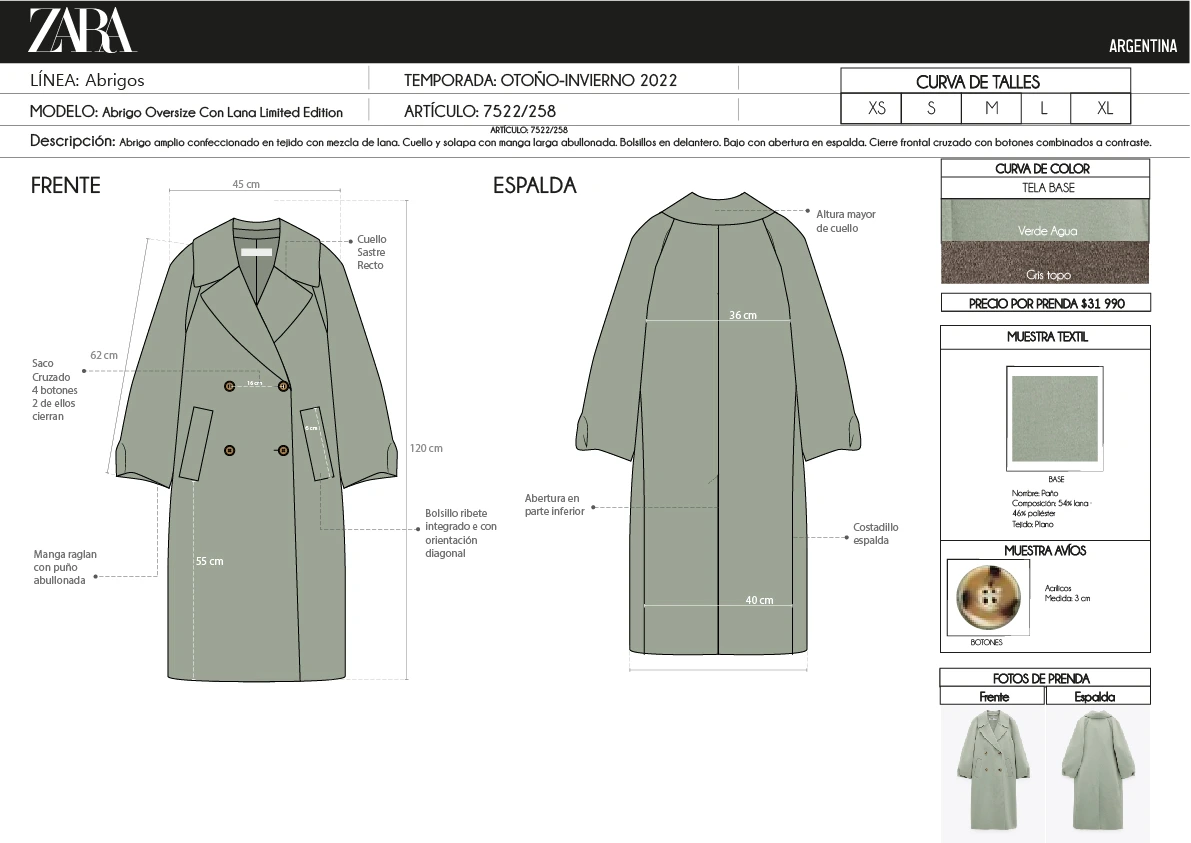Click the BOTONES caption
The image size is (1191, 843).
pyautogui.click(x=986, y=643)
